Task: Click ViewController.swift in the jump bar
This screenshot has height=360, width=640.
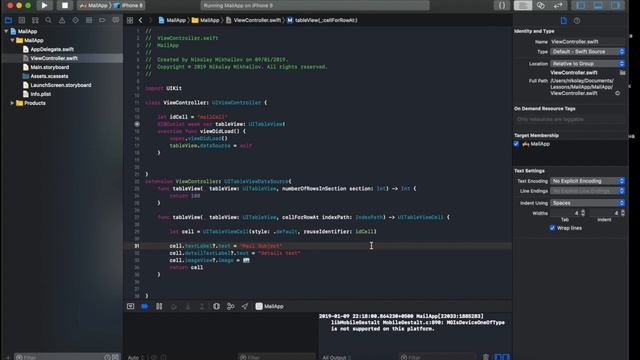Action: click(253, 20)
